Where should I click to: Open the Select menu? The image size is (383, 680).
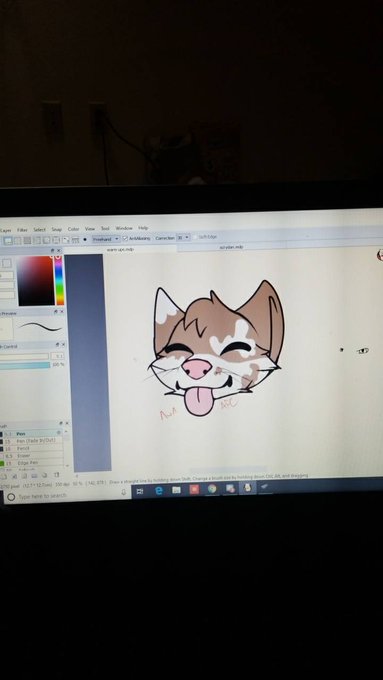point(39,229)
